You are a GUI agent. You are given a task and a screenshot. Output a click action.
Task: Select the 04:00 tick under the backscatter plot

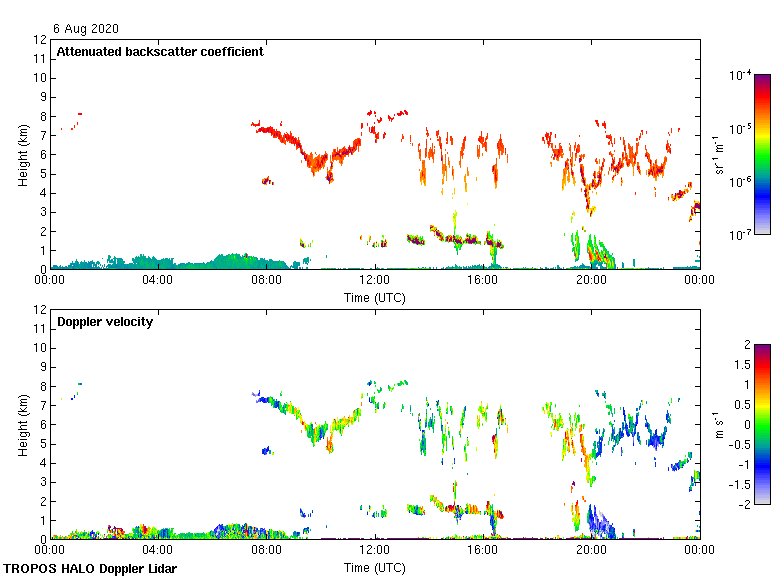pyautogui.click(x=158, y=280)
